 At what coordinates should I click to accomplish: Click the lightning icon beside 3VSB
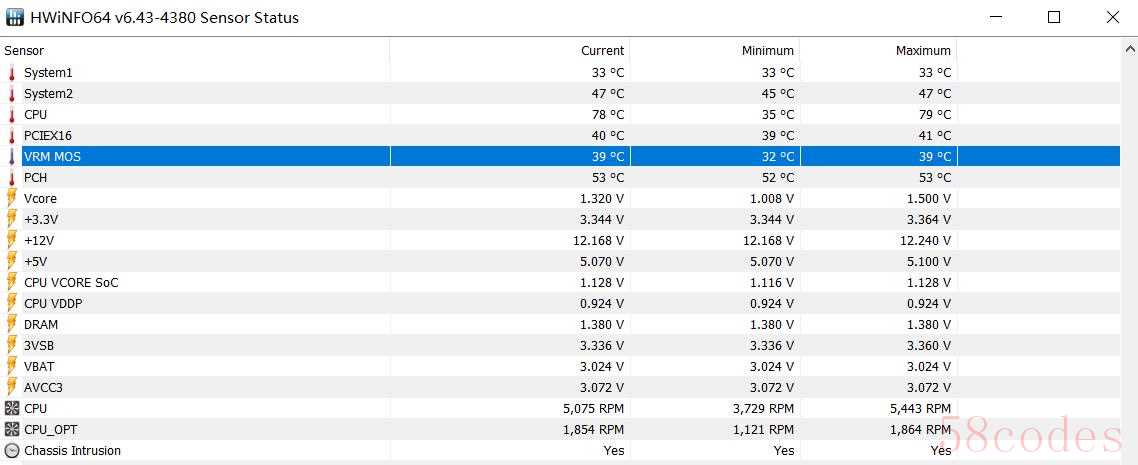pyautogui.click(x=12, y=345)
